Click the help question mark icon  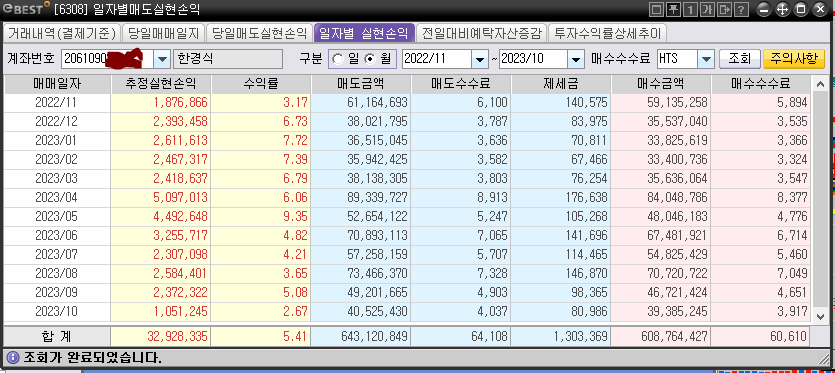click(x=741, y=9)
